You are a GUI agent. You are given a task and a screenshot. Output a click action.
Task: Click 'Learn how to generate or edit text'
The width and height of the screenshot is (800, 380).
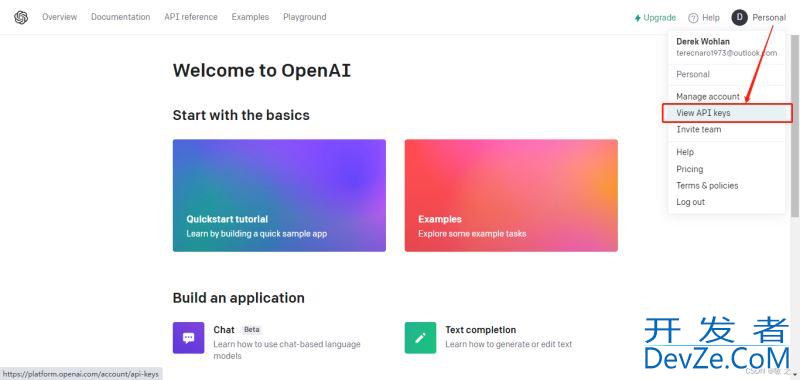tap(508, 344)
